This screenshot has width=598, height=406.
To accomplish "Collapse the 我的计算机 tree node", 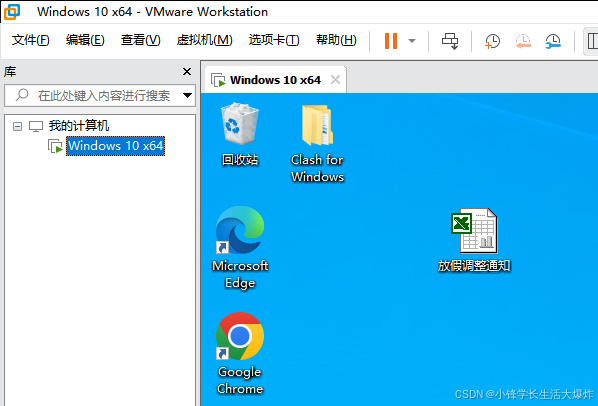I will 17,126.
